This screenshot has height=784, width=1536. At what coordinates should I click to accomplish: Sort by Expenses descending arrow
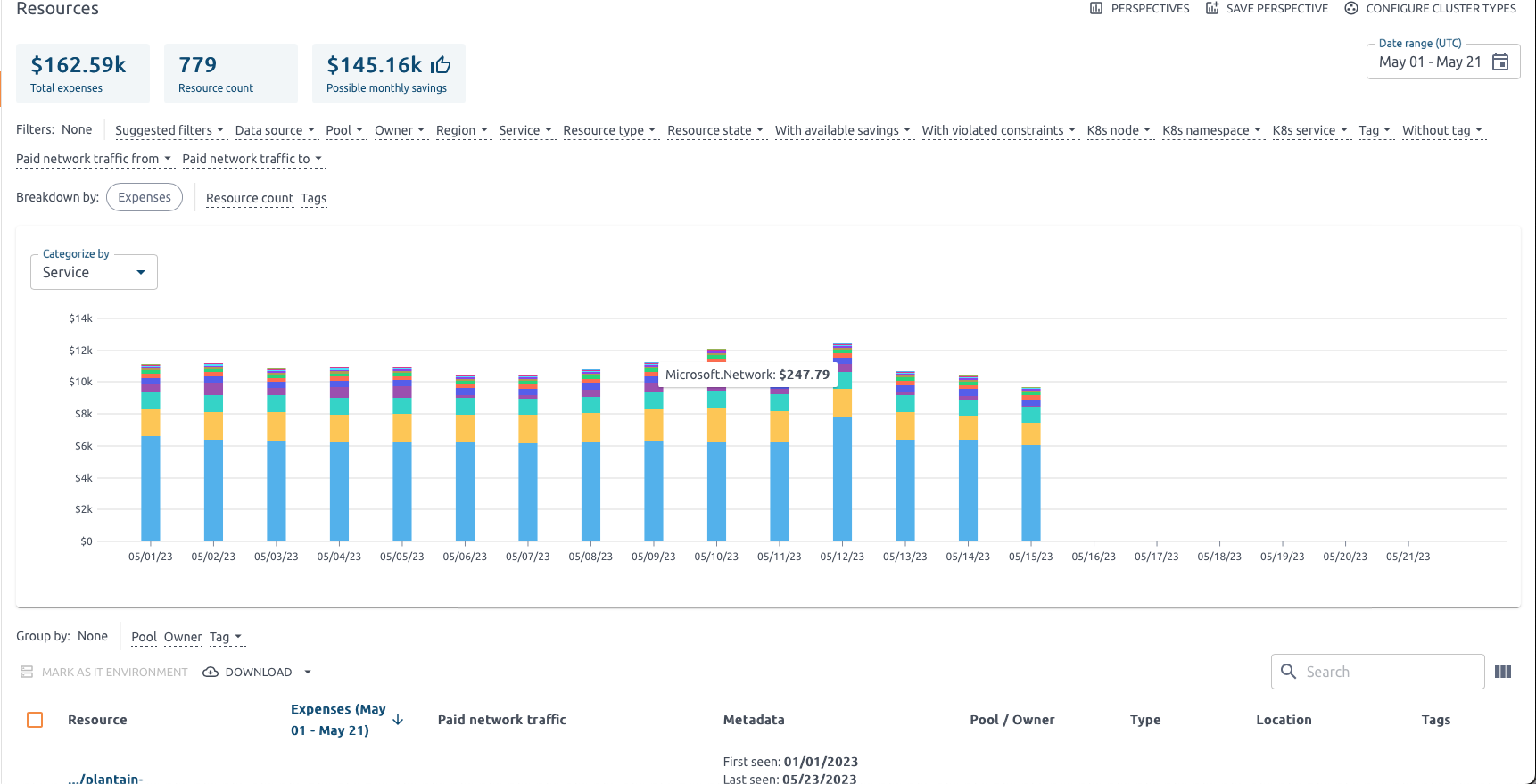pos(398,720)
